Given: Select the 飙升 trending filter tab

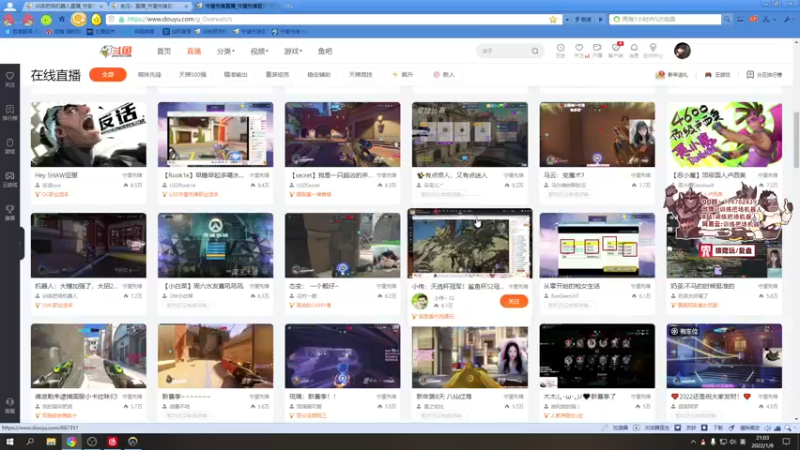Looking at the screenshot, I should click(x=403, y=74).
